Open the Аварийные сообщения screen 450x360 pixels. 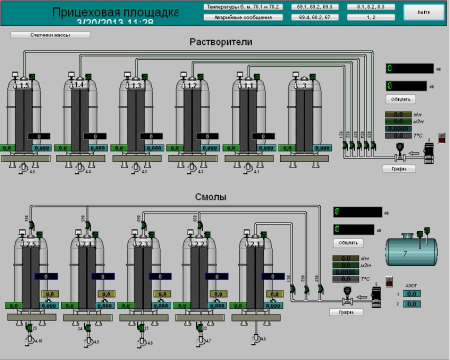243,17
